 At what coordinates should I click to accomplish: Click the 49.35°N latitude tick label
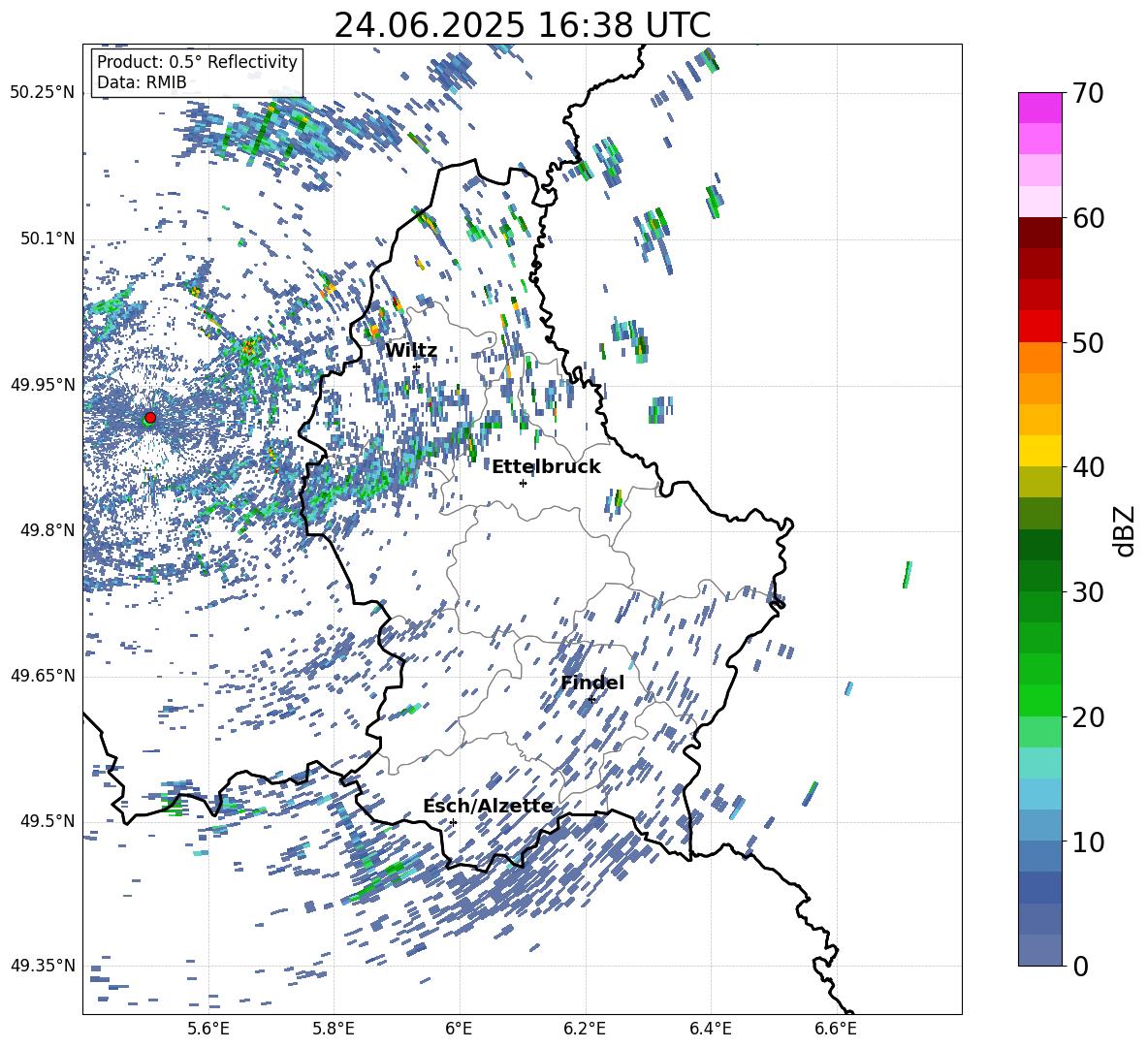[x=43, y=966]
